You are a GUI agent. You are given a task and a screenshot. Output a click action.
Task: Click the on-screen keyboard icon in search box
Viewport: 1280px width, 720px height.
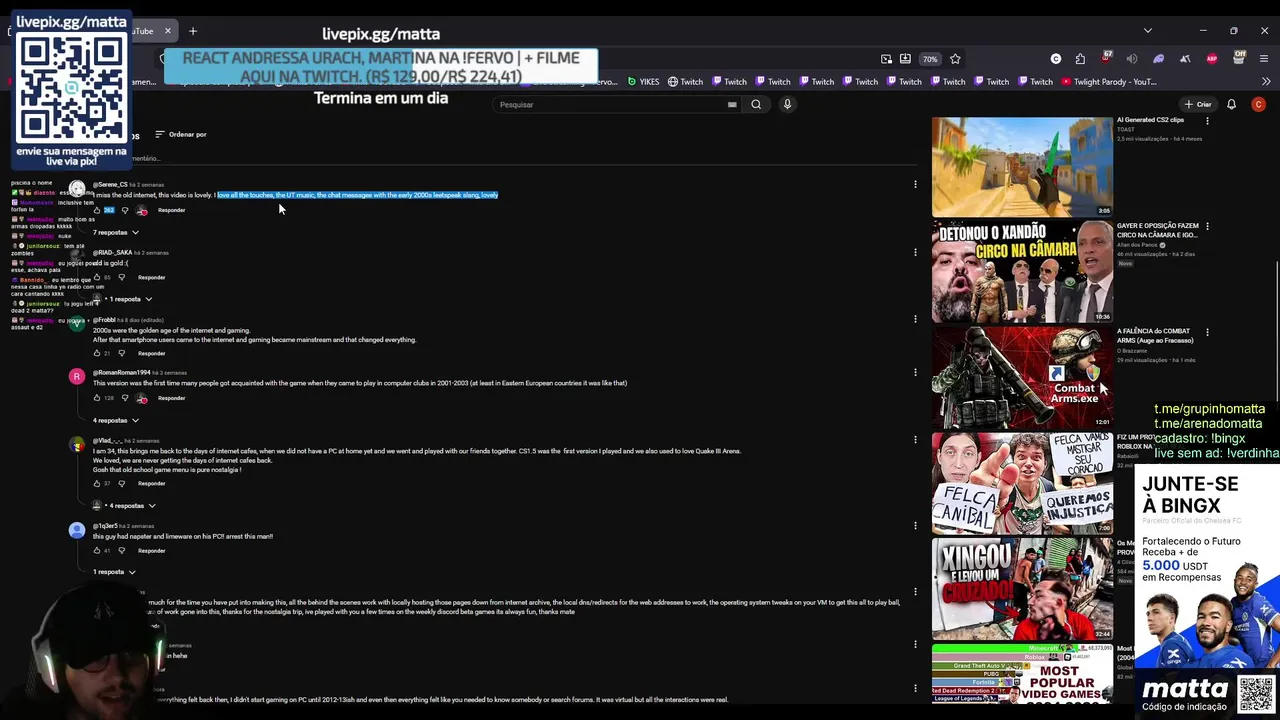(x=732, y=104)
